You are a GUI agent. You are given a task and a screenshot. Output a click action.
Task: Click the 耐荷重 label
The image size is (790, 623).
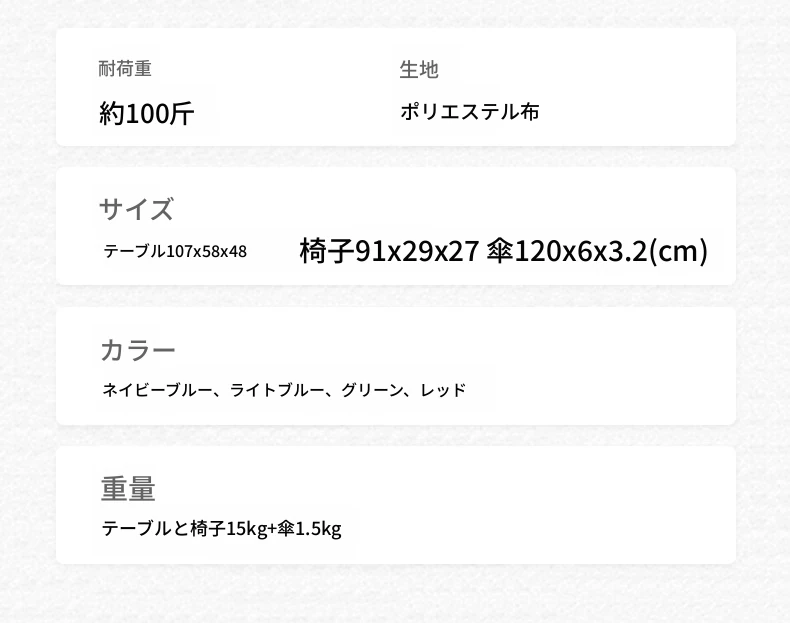point(125,68)
